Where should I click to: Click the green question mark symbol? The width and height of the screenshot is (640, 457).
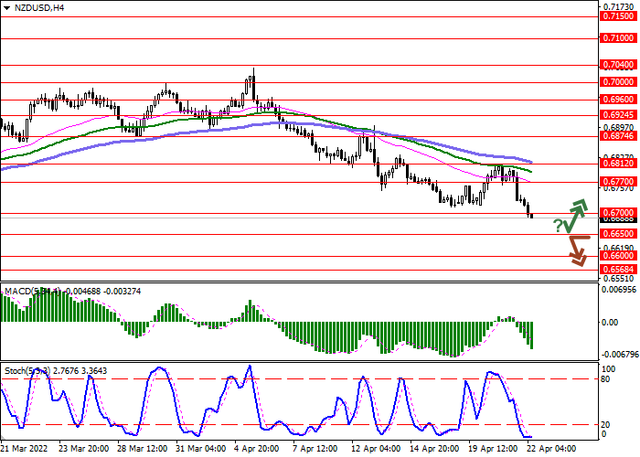pos(557,227)
